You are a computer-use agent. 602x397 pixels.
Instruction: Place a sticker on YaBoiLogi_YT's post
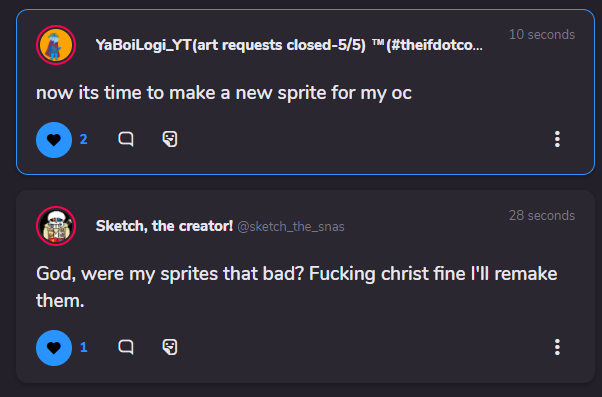point(170,139)
